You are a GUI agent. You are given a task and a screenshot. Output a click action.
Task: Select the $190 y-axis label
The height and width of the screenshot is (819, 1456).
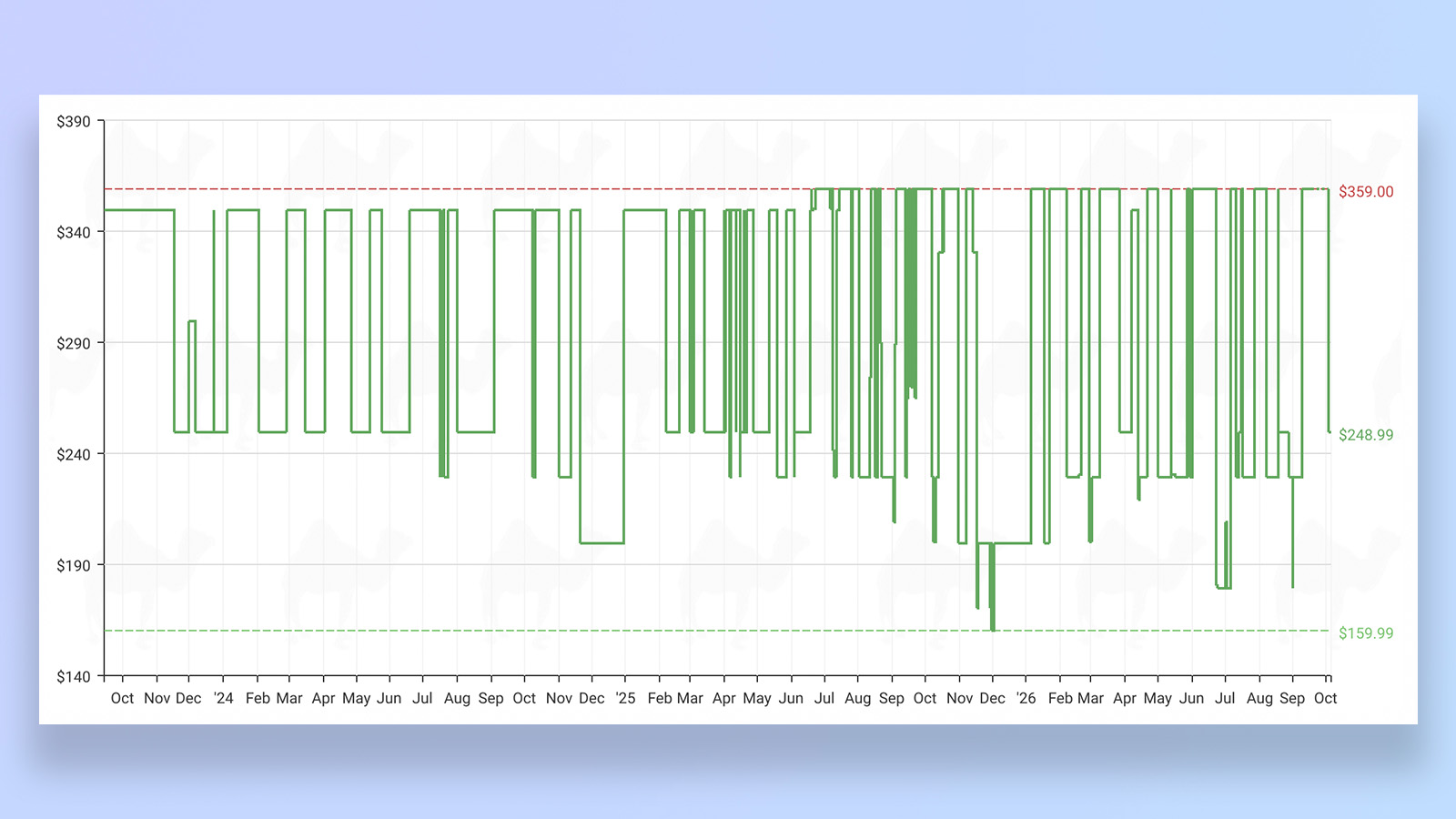pos(74,565)
